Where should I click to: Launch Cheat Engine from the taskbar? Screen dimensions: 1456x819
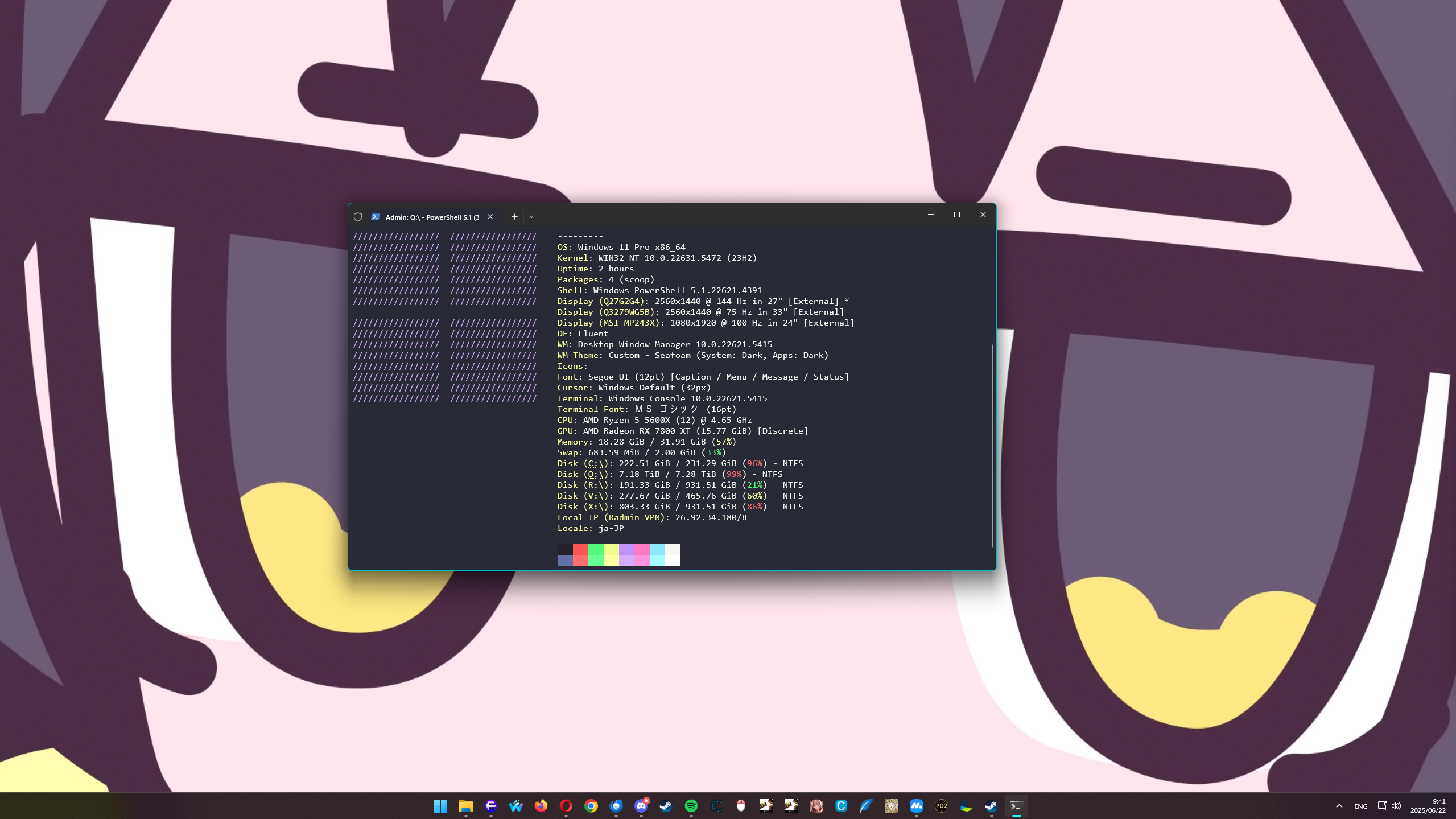(716, 806)
